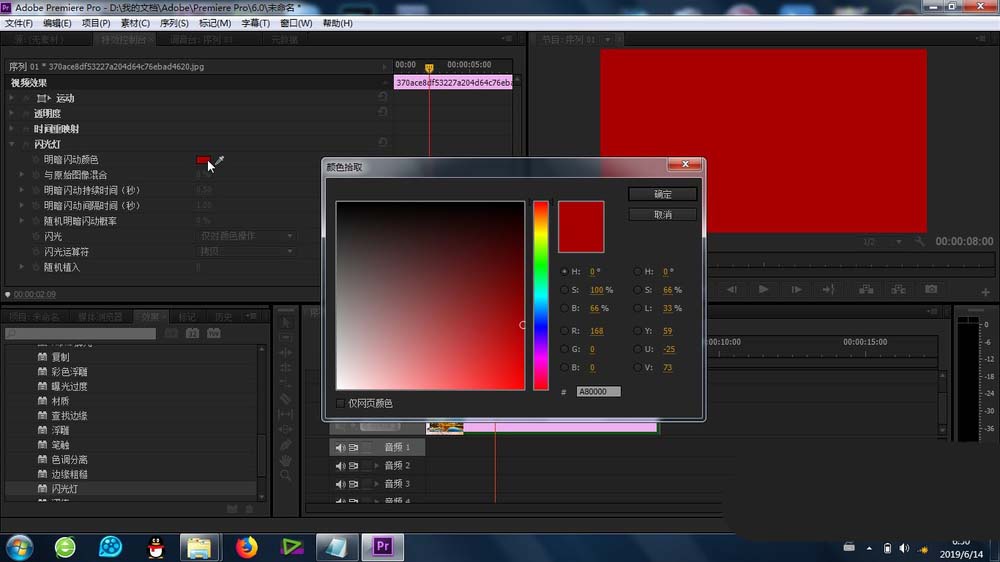The image size is (1000, 562).
Task: Cancel color picker with 取消 button
Action: click(663, 214)
